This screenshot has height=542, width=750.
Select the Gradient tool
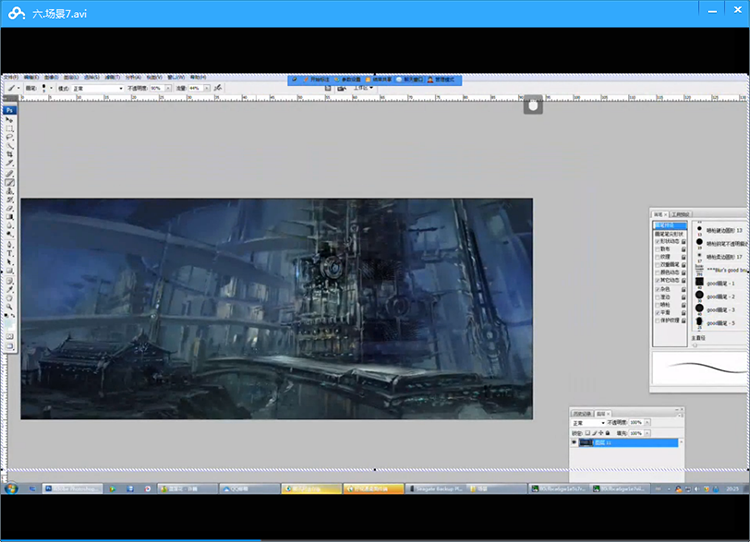pos(9,217)
